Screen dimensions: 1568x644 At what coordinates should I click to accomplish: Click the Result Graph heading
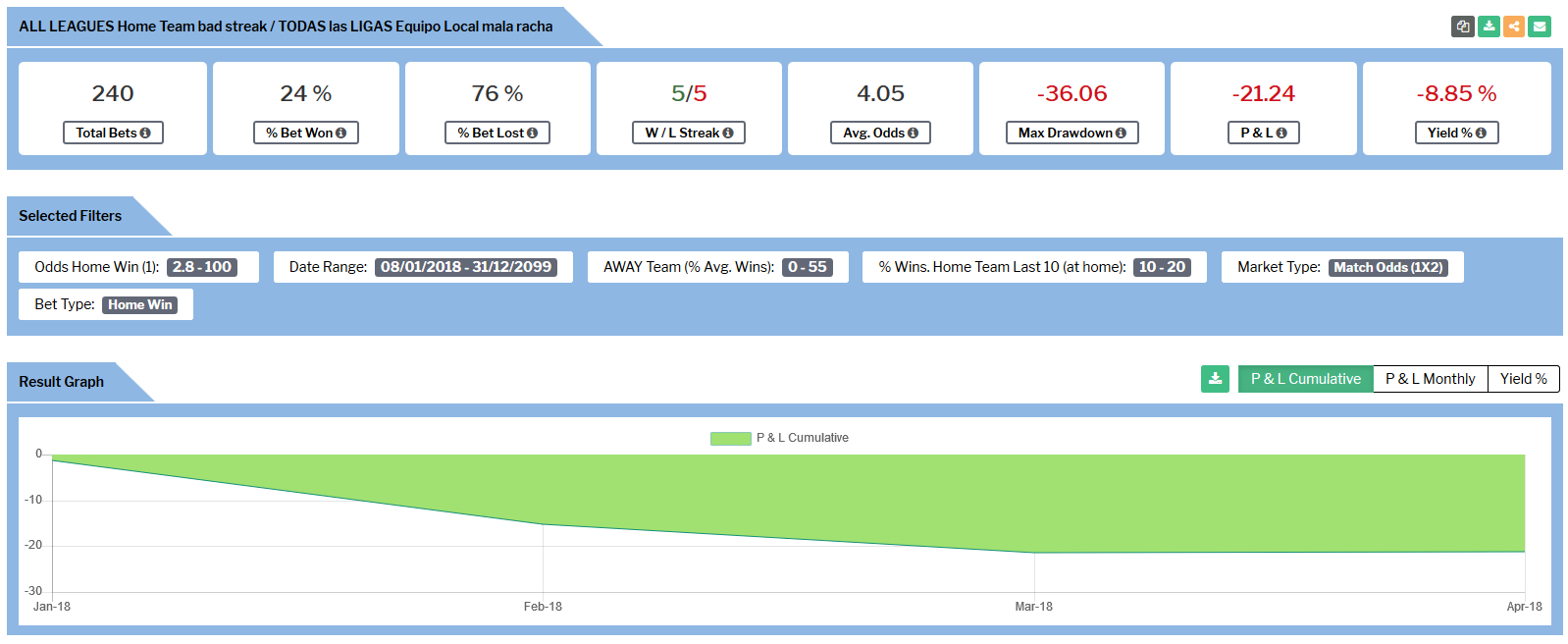pos(61,382)
